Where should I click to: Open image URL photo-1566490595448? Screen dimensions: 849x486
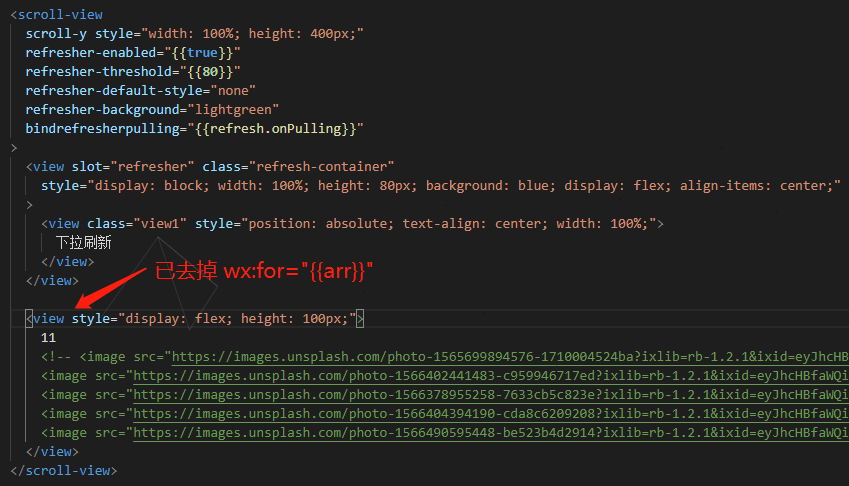click(491, 432)
